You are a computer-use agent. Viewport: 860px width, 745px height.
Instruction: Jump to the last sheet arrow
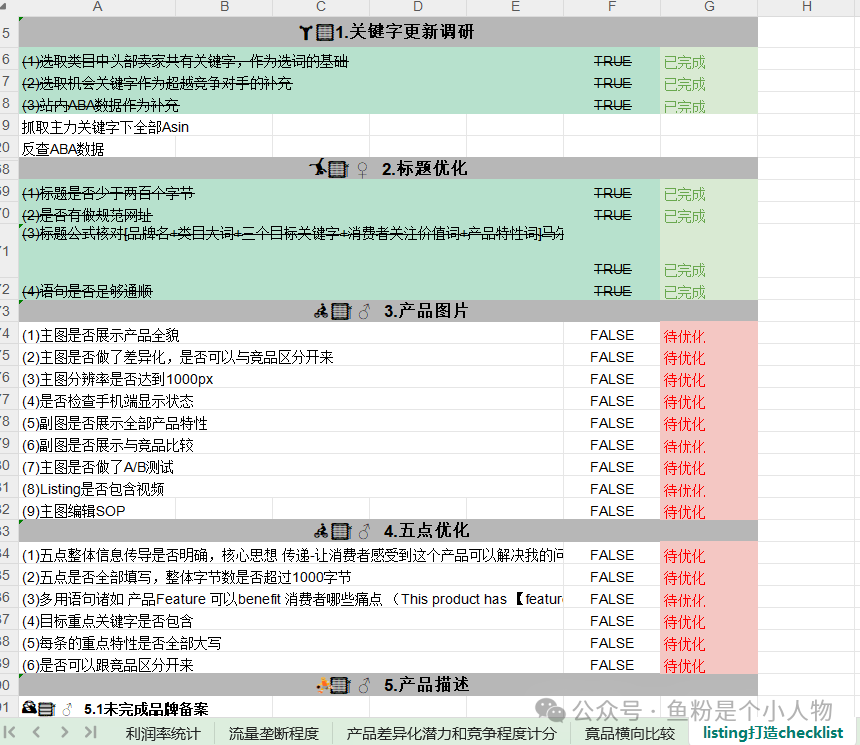[x=91, y=732]
